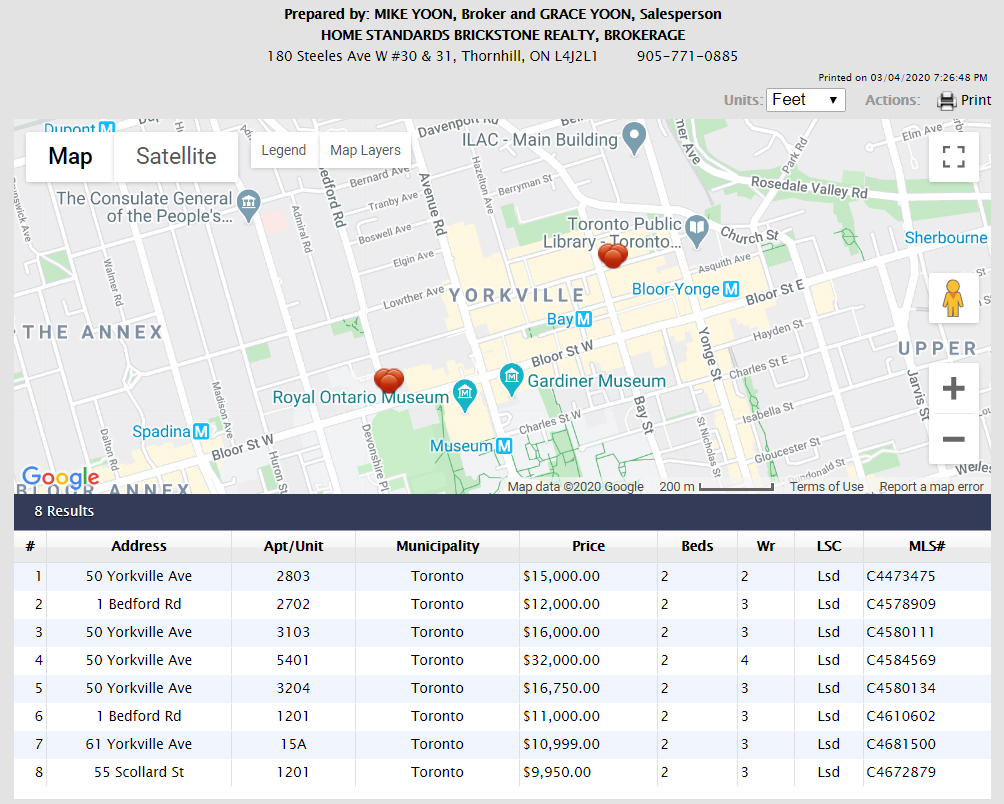Open the map Legend
Image resolution: width=1004 pixels, height=804 pixels.
click(x=284, y=150)
